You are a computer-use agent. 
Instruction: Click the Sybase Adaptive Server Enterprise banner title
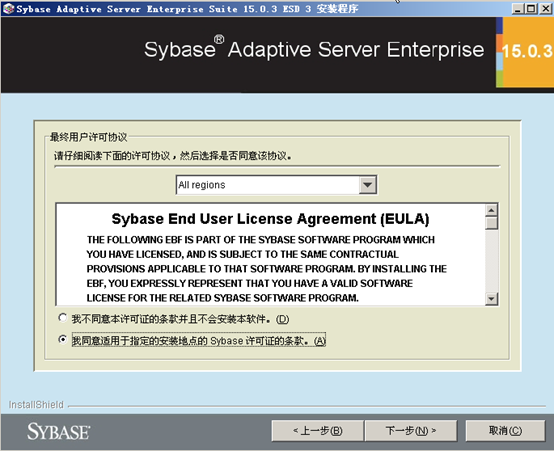(x=314, y=49)
